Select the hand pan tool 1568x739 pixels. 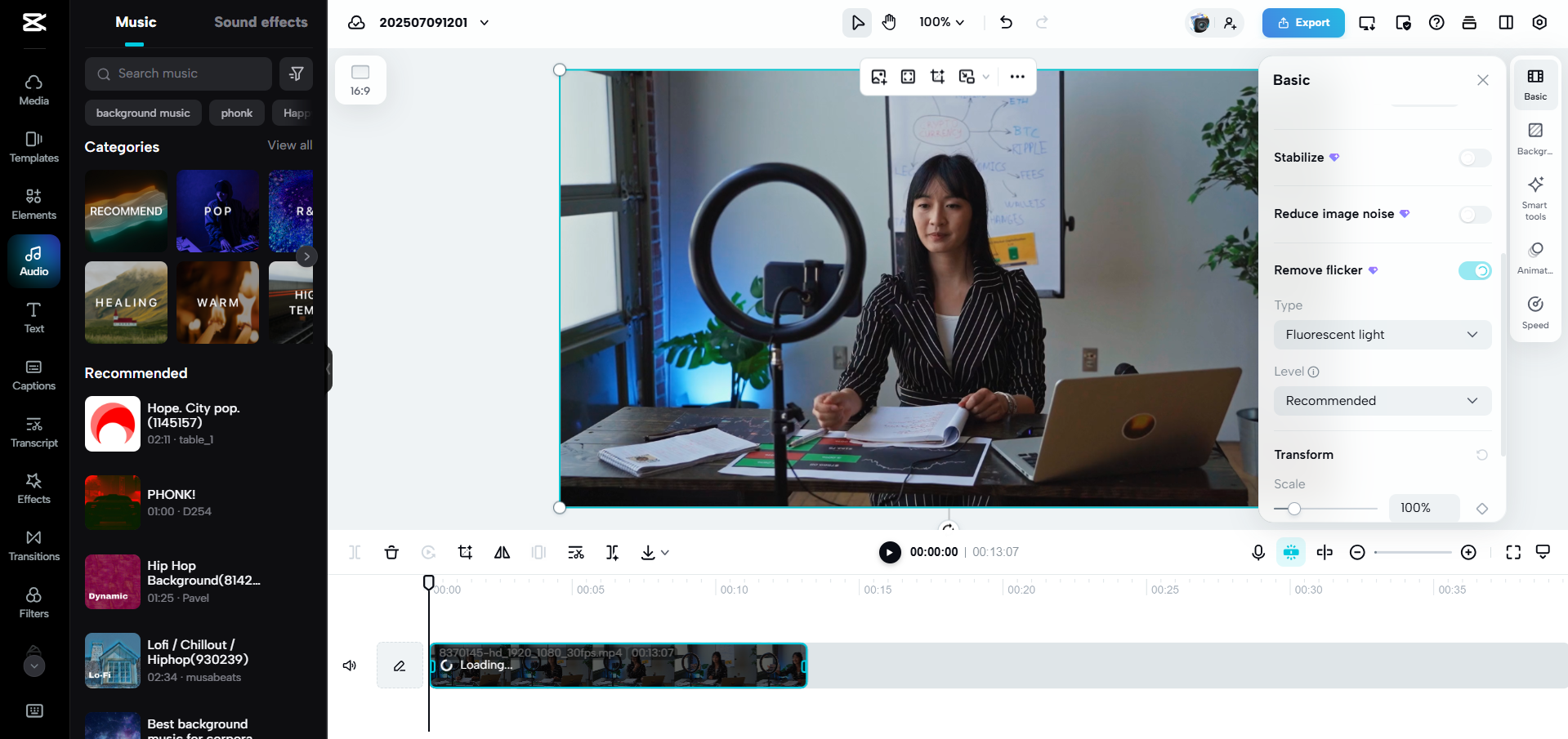tap(889, 22)
